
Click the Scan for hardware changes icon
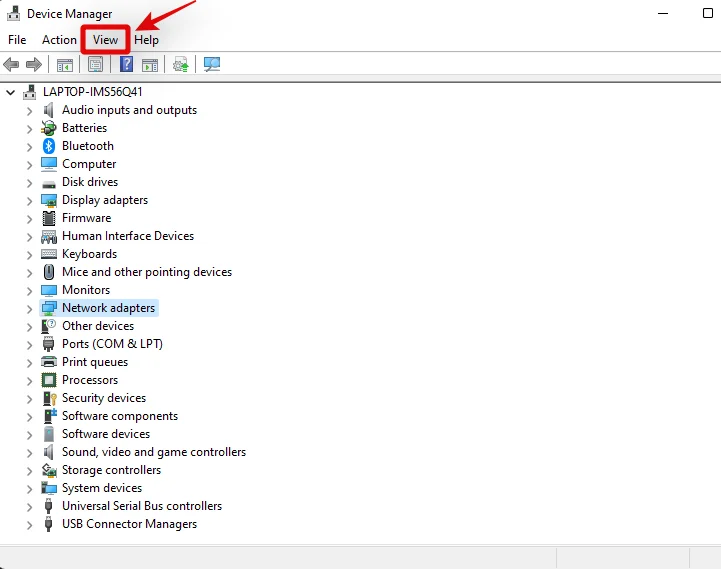pyautogui.click(x=212, y=64)
